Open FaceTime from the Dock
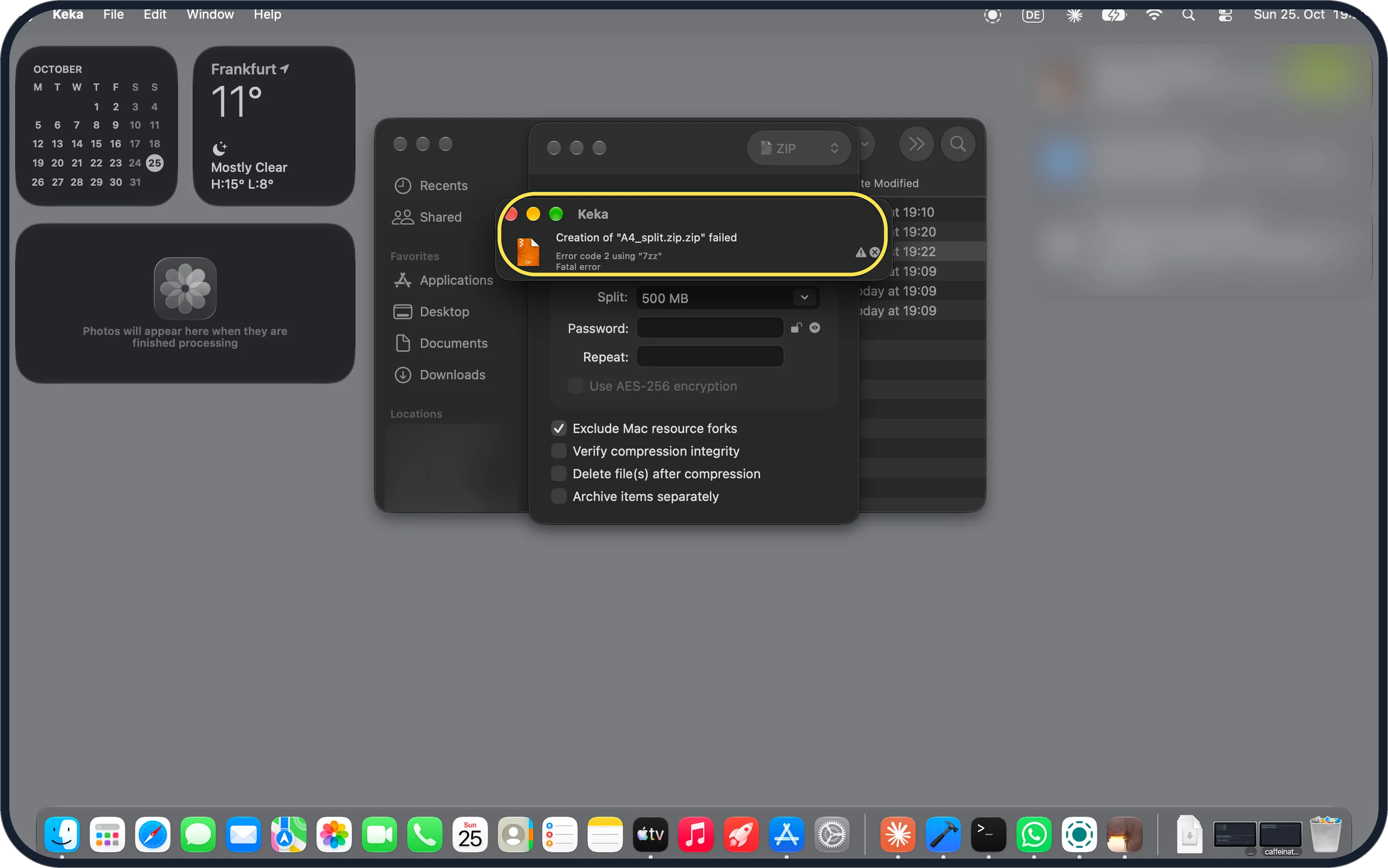Screen dimensions: 1388x868 pos(380,834)
